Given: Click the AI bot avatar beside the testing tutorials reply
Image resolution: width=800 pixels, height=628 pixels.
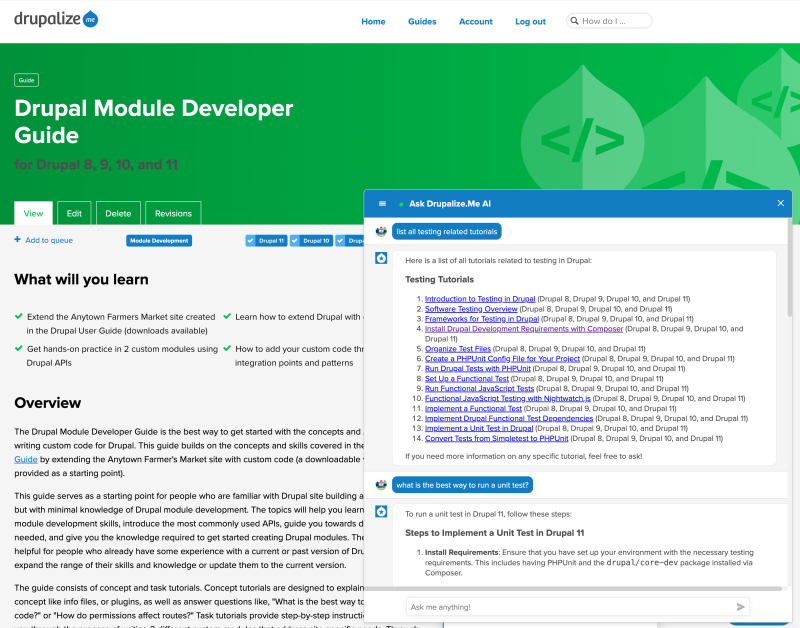Looking at the screenshot, I should (x=381, y=258).
